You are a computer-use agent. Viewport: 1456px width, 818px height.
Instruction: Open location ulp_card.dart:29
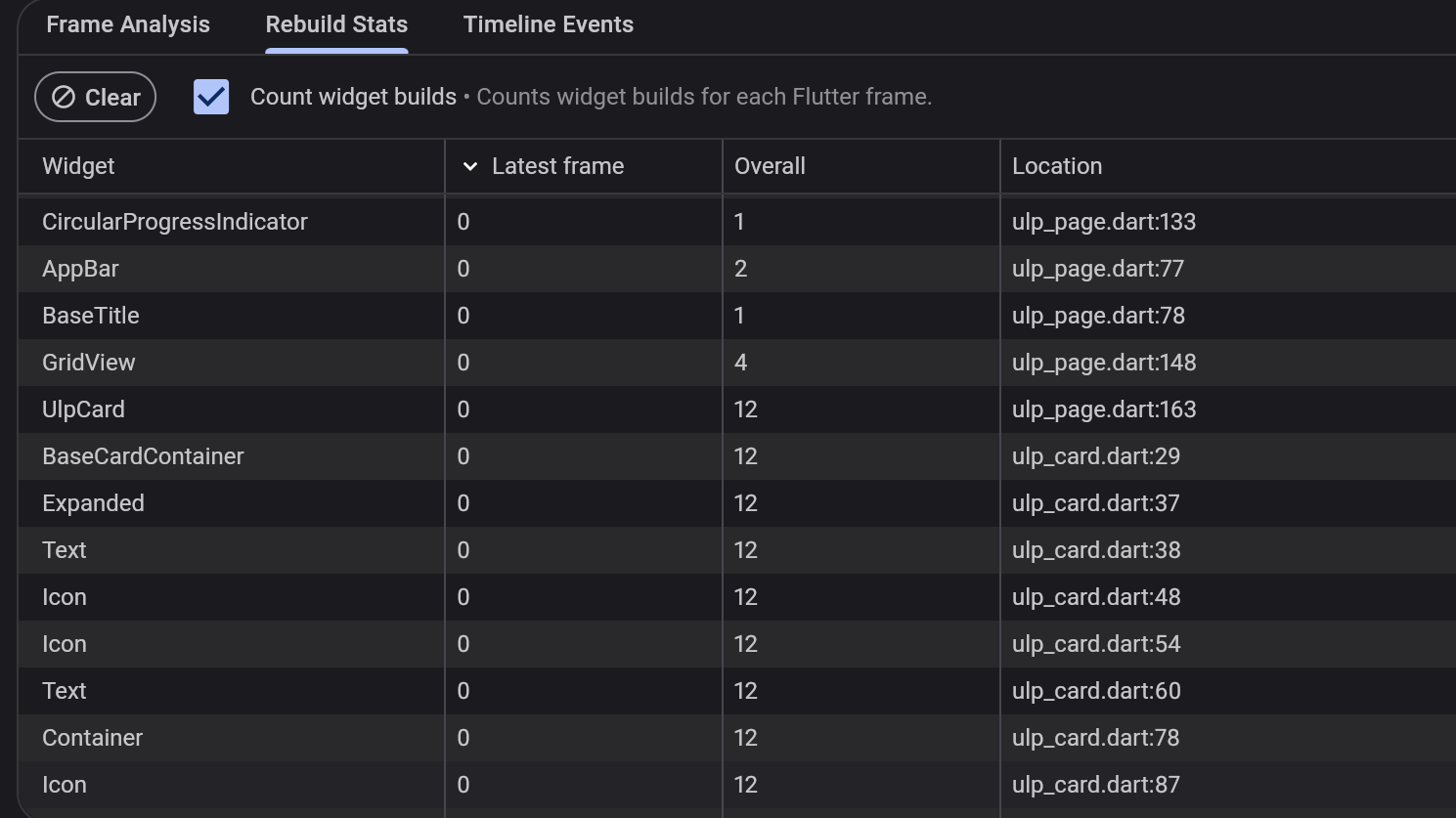[x=1096, y=456]
